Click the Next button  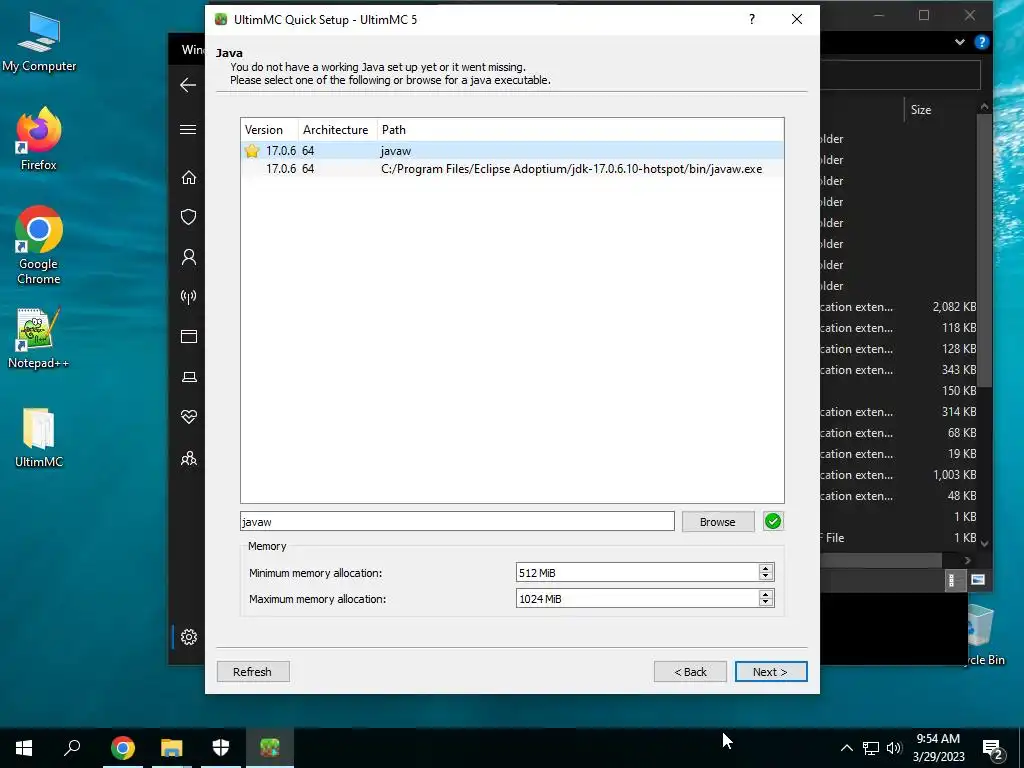click(771, 671)
